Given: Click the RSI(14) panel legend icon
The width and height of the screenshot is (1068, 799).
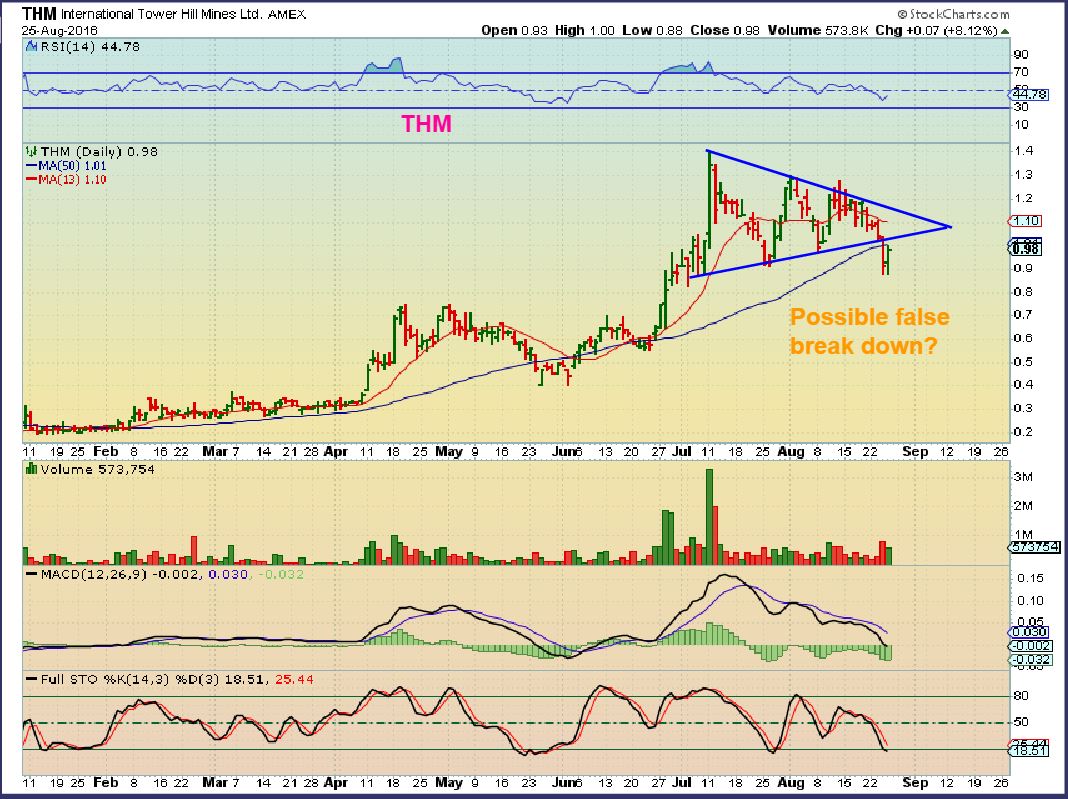Looking at the screenshot, I should 31,47.
